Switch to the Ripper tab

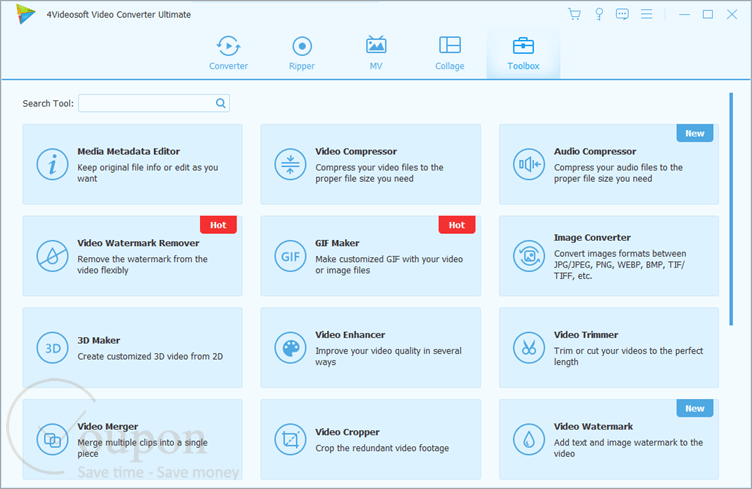point(302,53)
